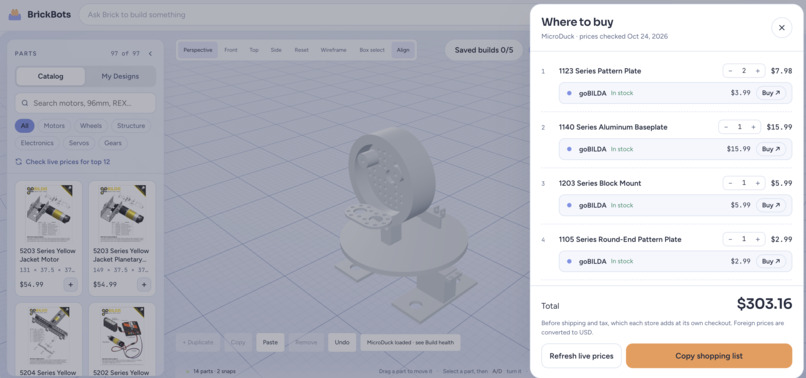
Task: Add 5203 Yellow Jacket Planetary motor with plus
Action: tap(144, 284)
